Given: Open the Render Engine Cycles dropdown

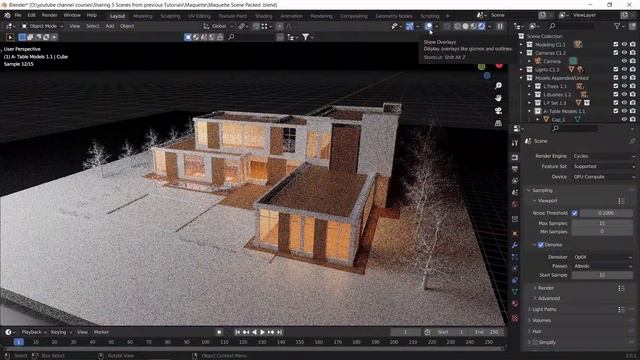Looking at the screenshot, I should (604, 156).
